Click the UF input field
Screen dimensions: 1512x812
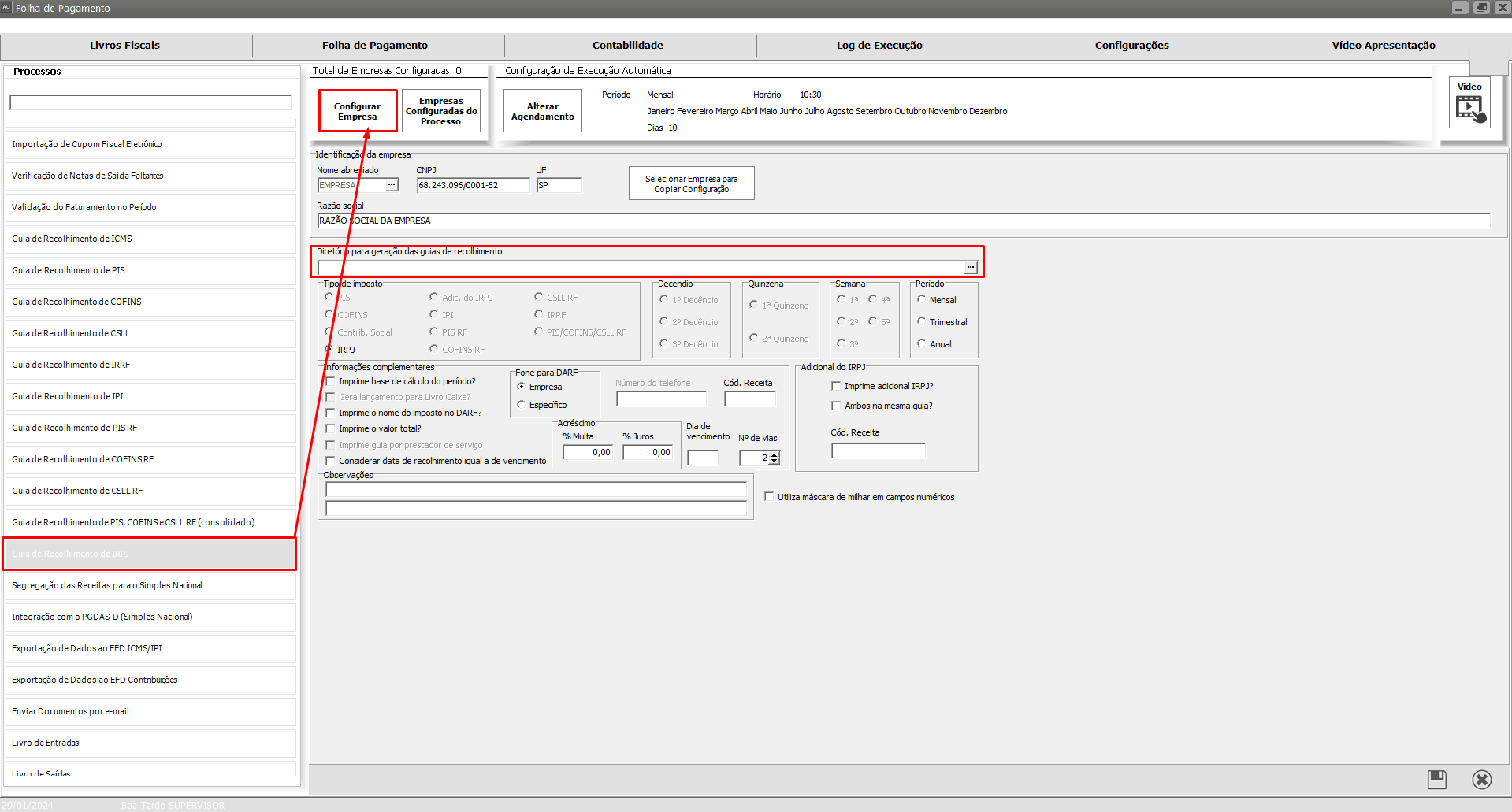(x=559, y=185)
